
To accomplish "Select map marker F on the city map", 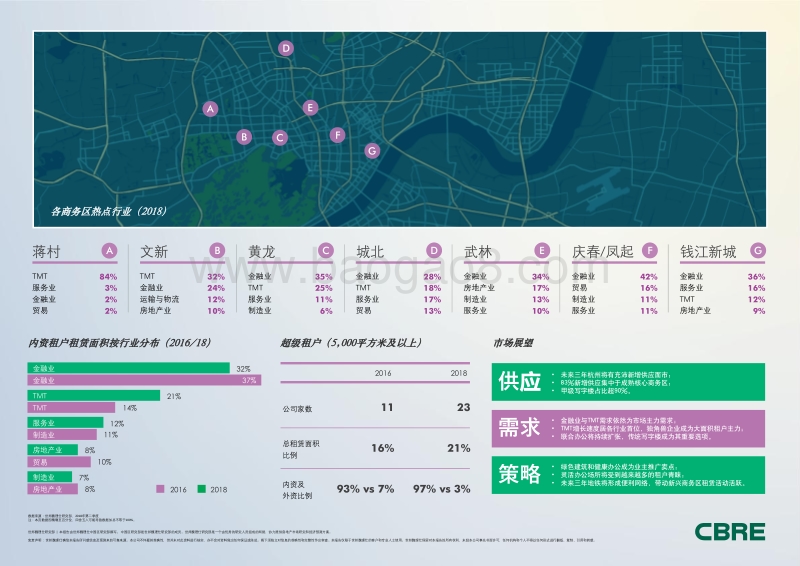I will point(337,135).
